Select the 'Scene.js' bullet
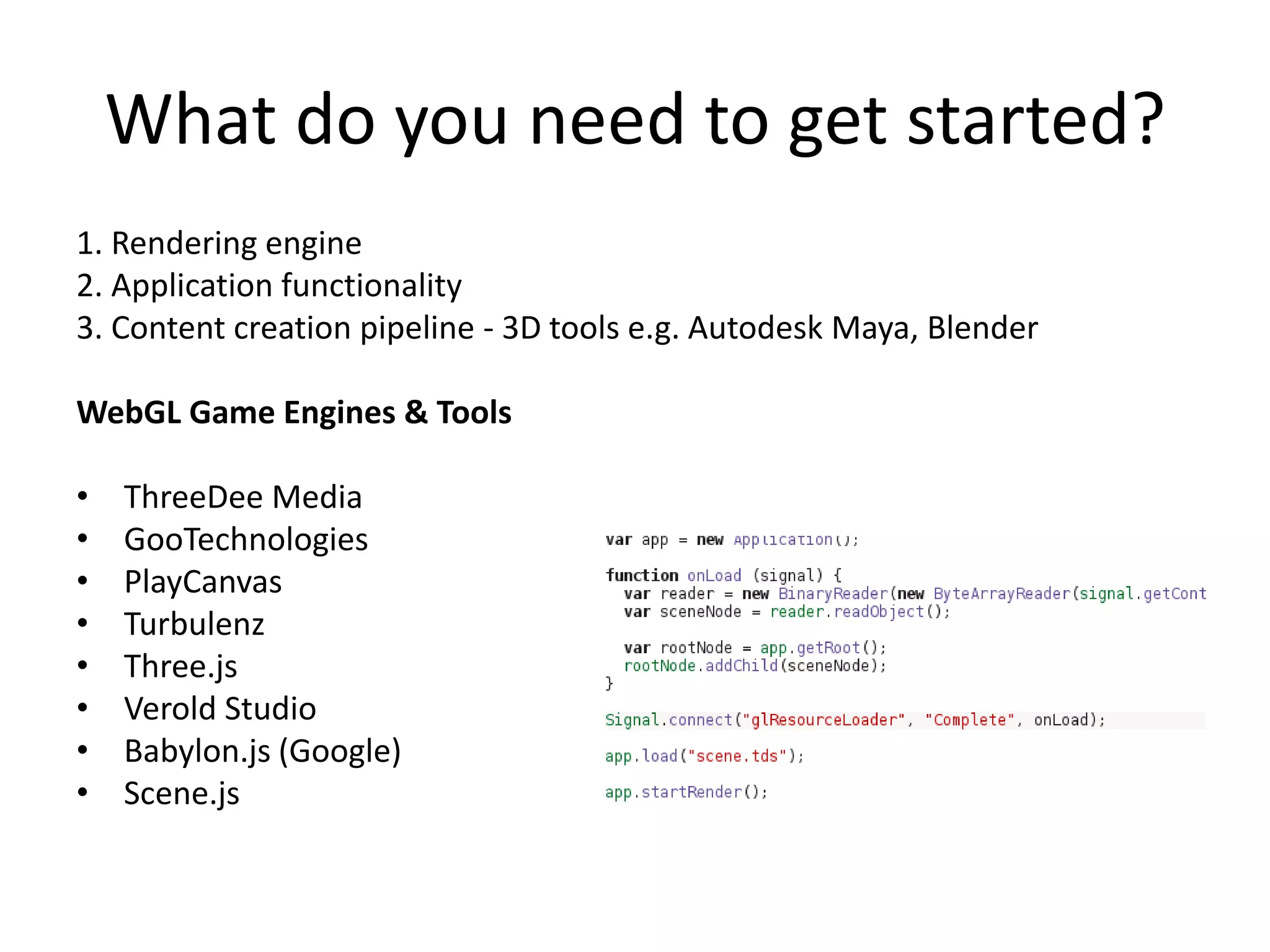Screen dimensions: 1270x952 click(x=181, y=793)
